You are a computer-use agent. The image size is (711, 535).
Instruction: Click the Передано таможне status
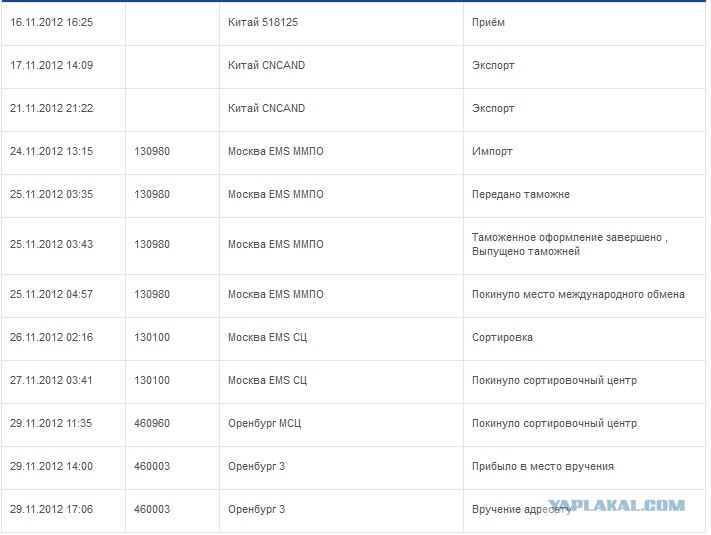pyautogui.click(x=521, y=194)
